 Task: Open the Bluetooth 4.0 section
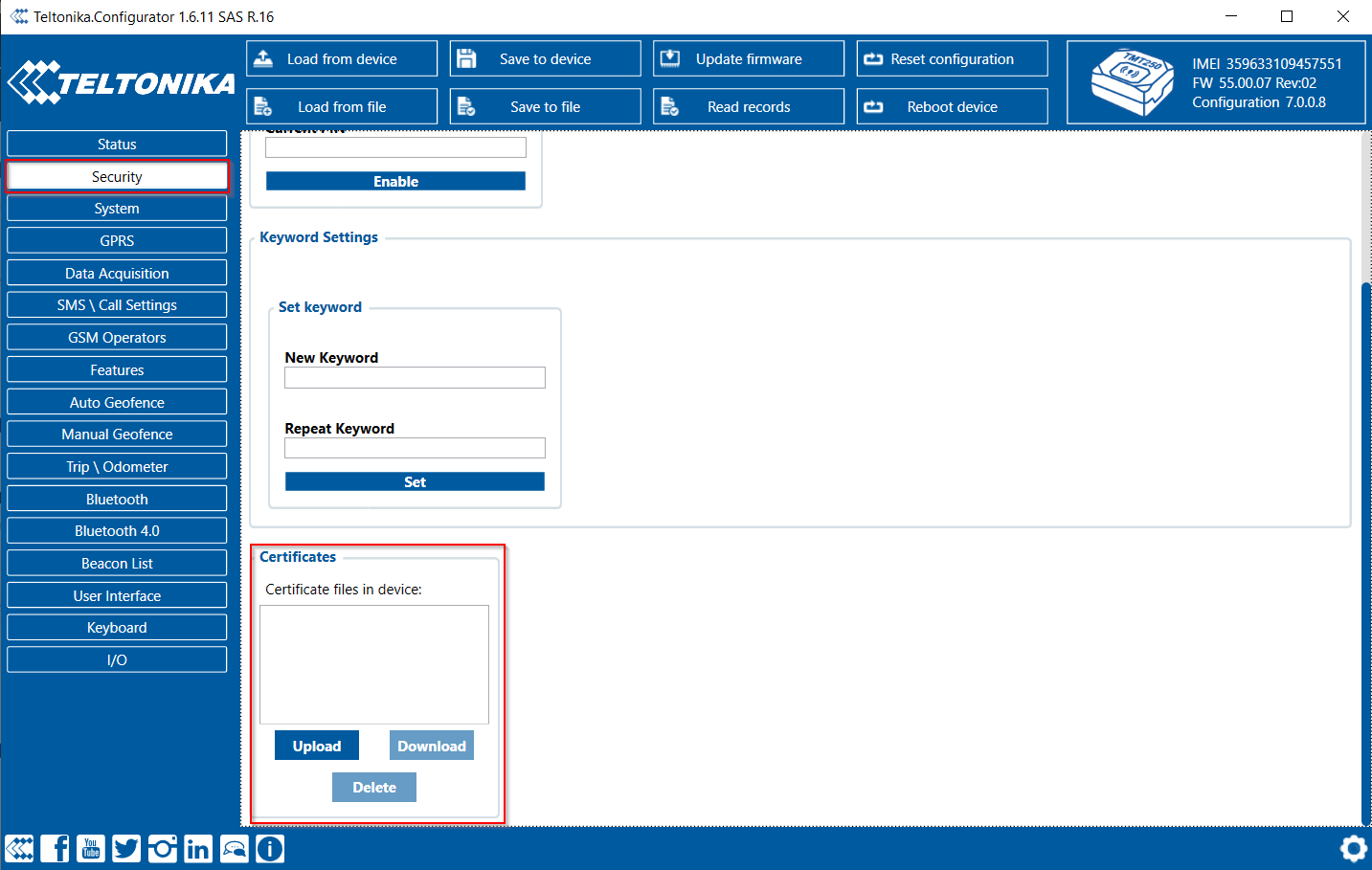pyautogui.click(x=117, y=530)
